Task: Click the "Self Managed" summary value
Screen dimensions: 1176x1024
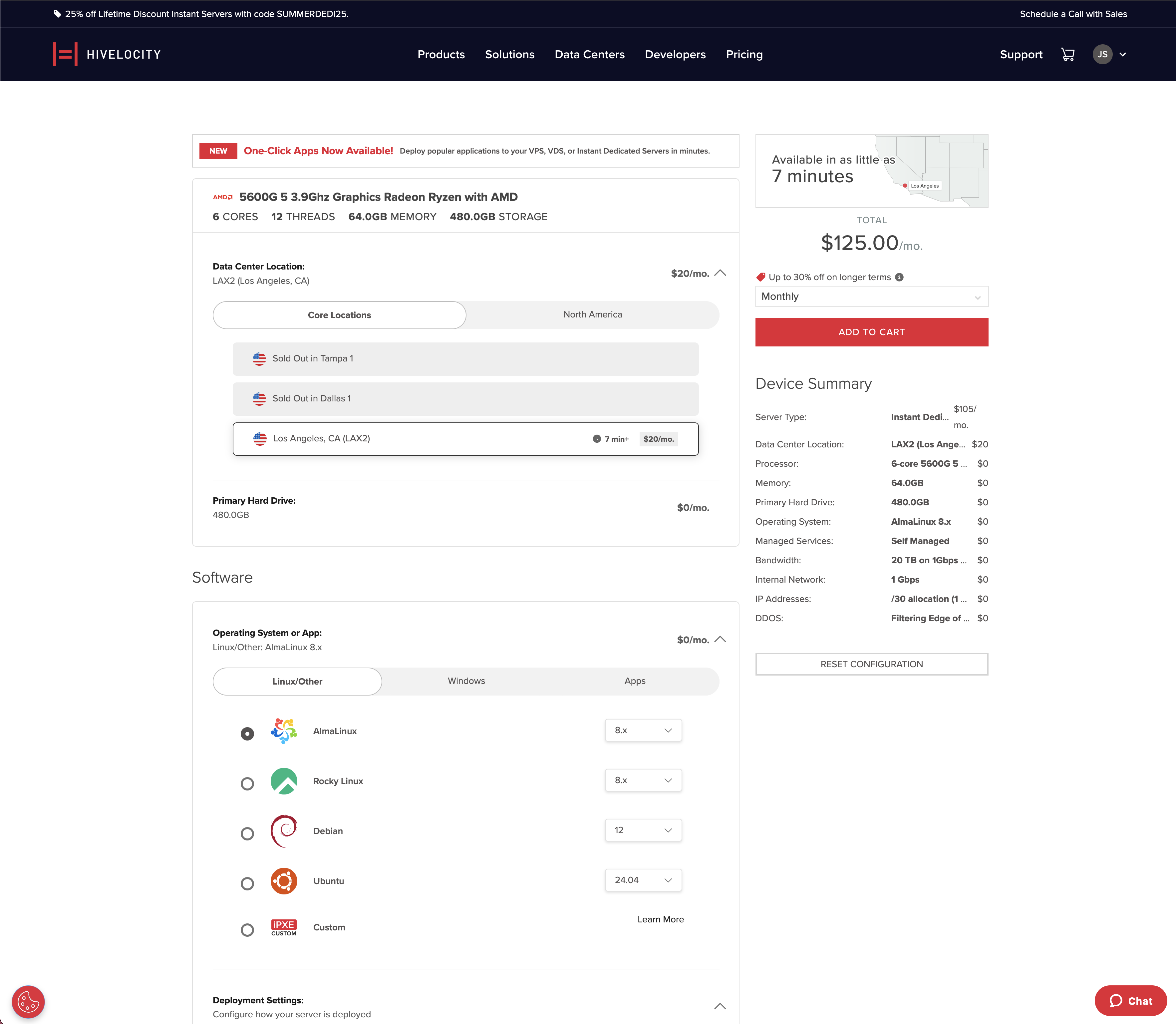Action: tap(920, 541)
